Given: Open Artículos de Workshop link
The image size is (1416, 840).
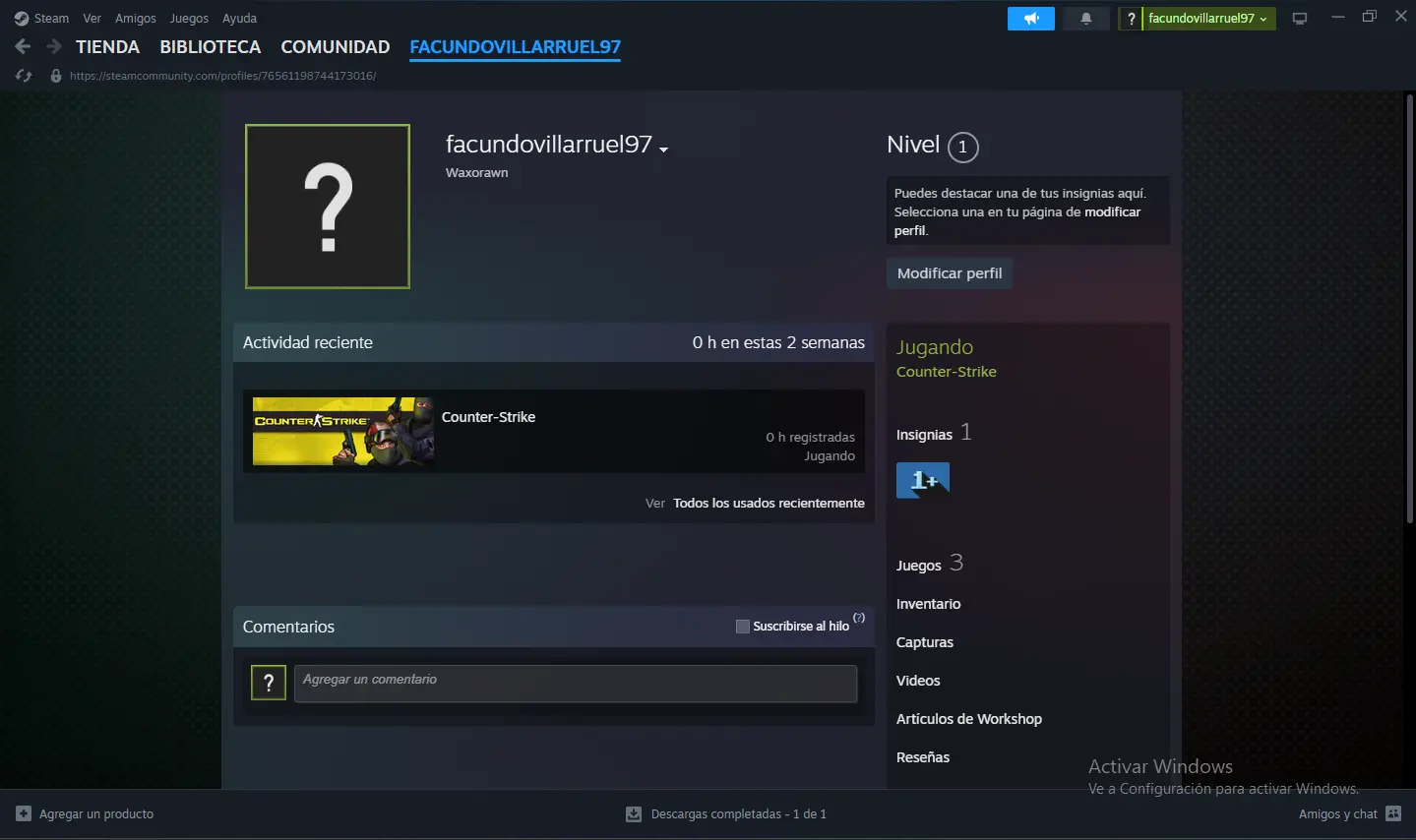Looking at the screenshot, I should 969,719.
